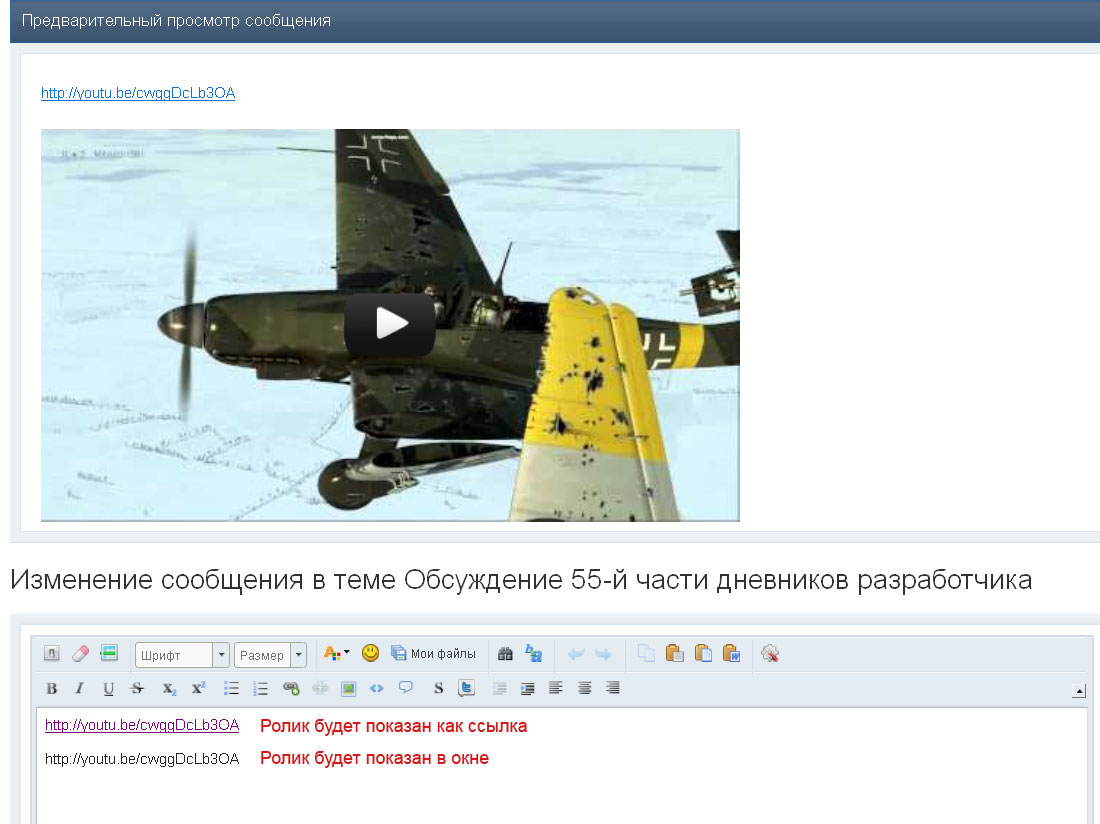Toggle bold formatting
The image size is (1100, 824).
pos(51,689)
